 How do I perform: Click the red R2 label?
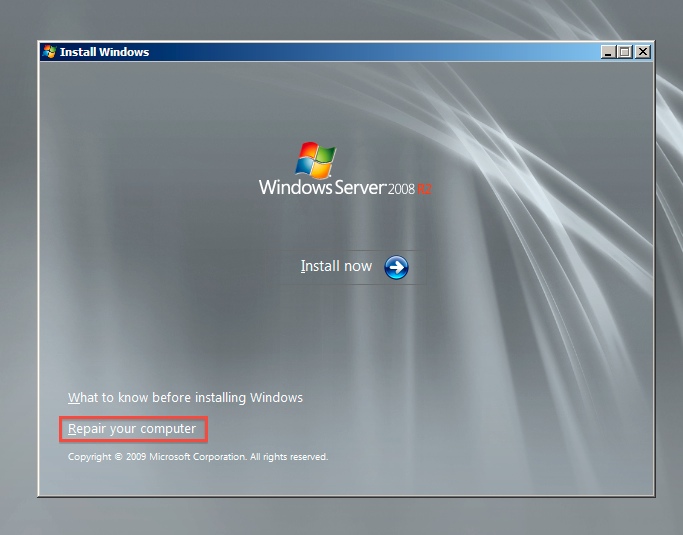pyautogui.click(x=424, y=189)
